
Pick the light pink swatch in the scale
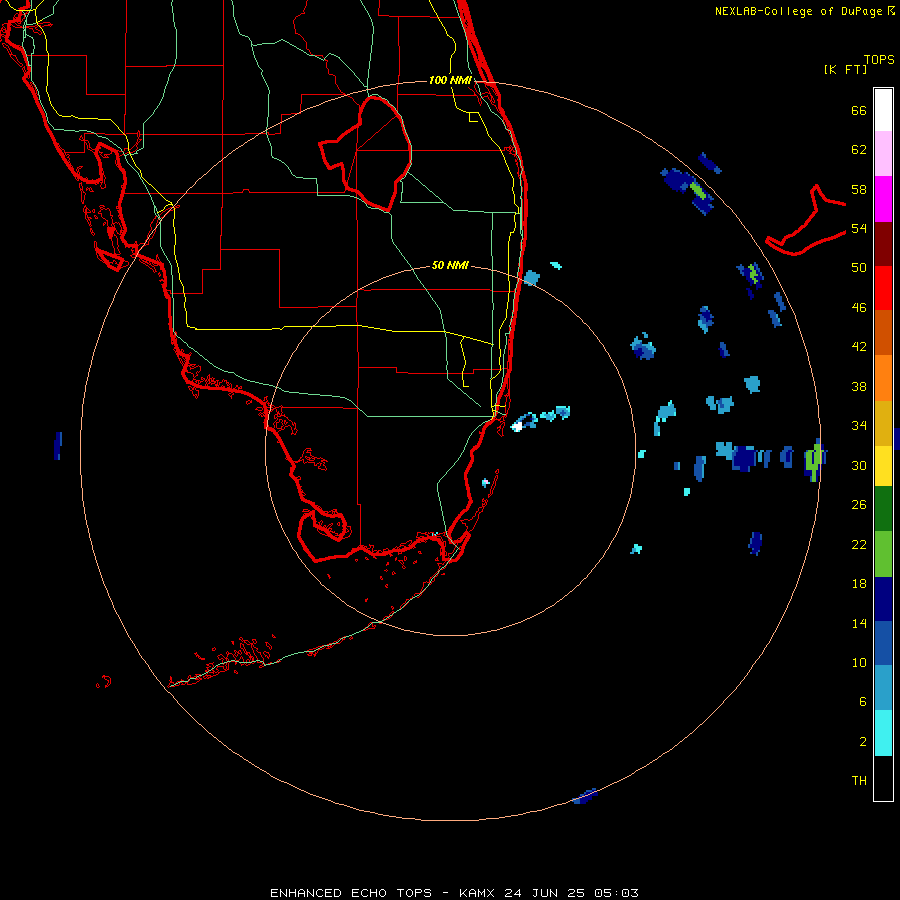[x=883, y=153]
